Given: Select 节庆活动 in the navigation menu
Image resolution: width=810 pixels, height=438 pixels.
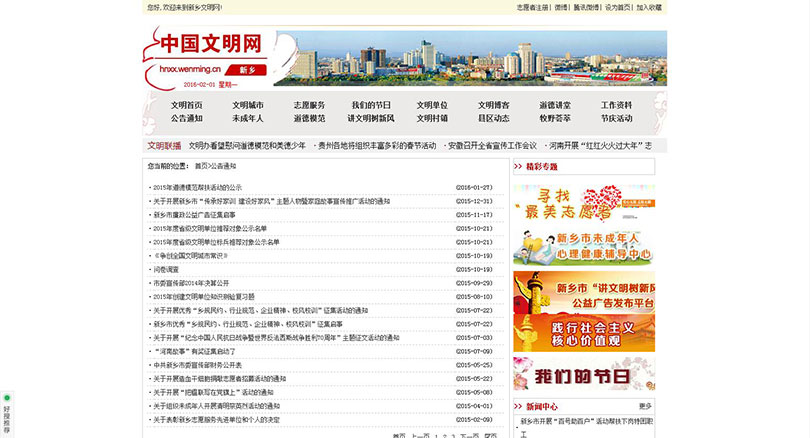Looking at the screenshot, I should coord(616,118).
